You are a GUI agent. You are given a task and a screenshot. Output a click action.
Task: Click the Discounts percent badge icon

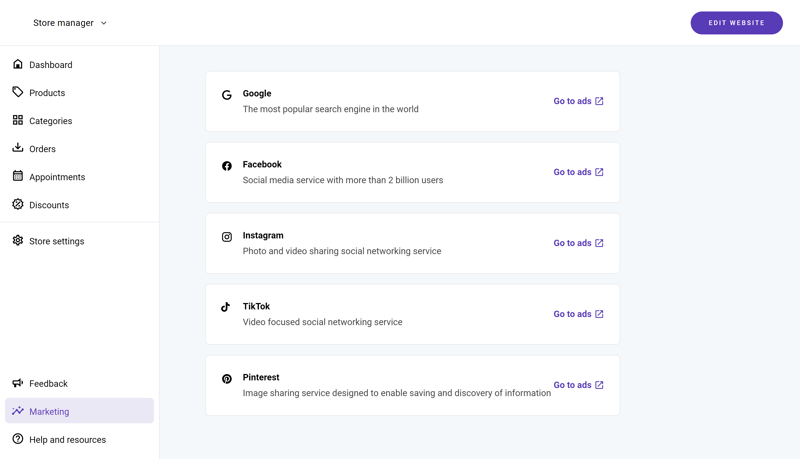(x=18, y=204)
